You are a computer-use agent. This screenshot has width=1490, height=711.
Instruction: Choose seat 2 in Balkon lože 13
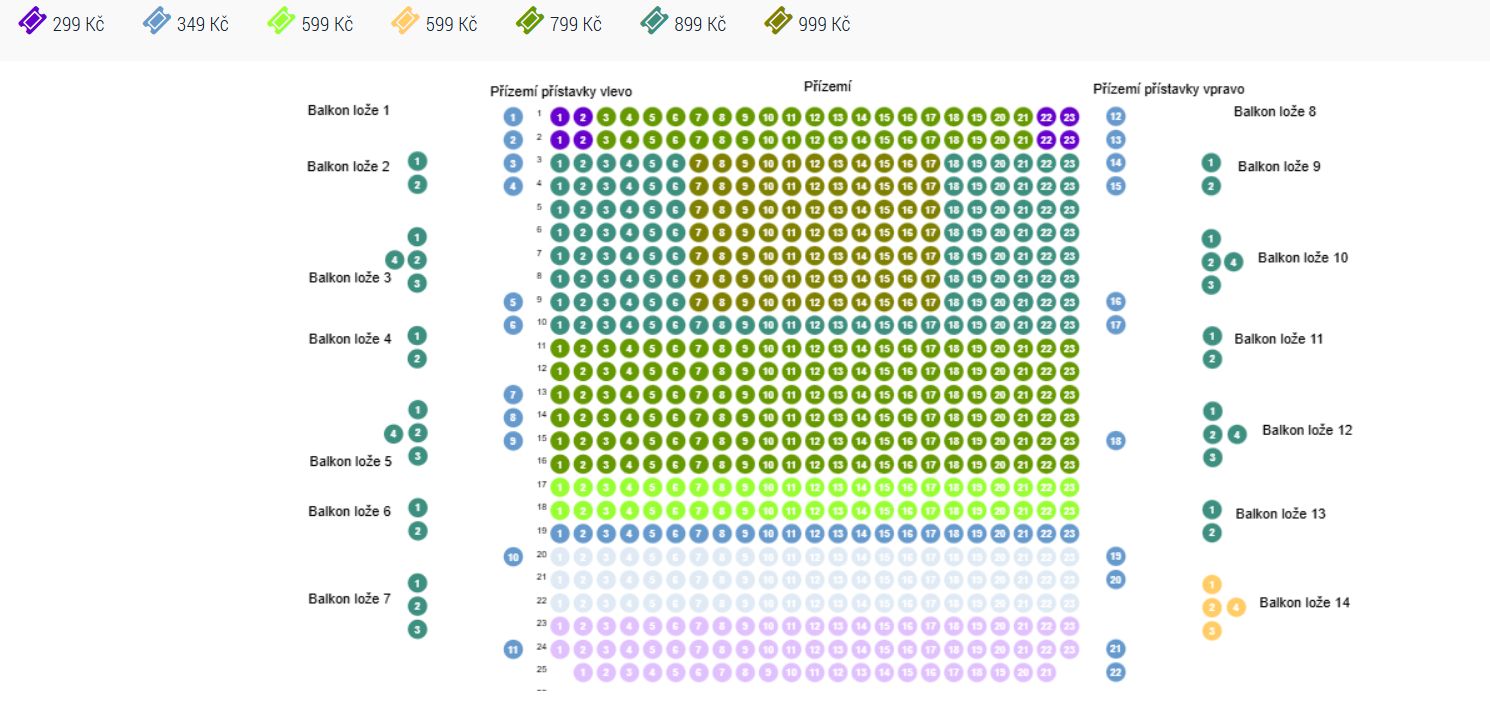1212,533
